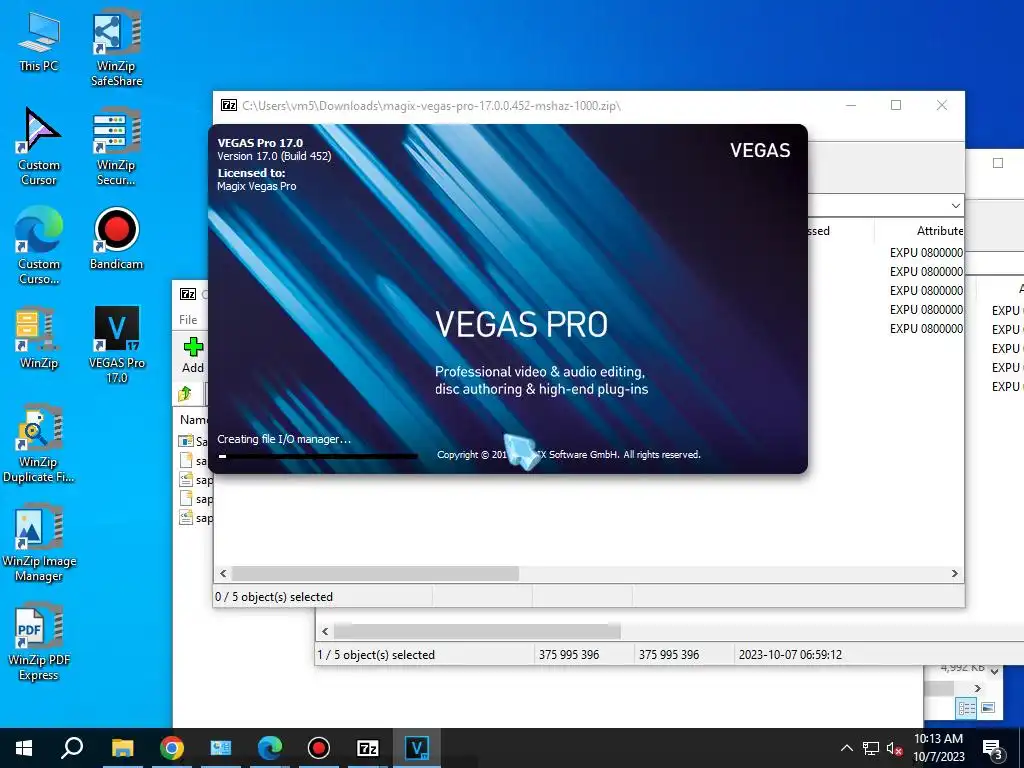Maximize the front 7-Zip window
Viewport: 1024px width, 768px height.
(x=896, y=105)
